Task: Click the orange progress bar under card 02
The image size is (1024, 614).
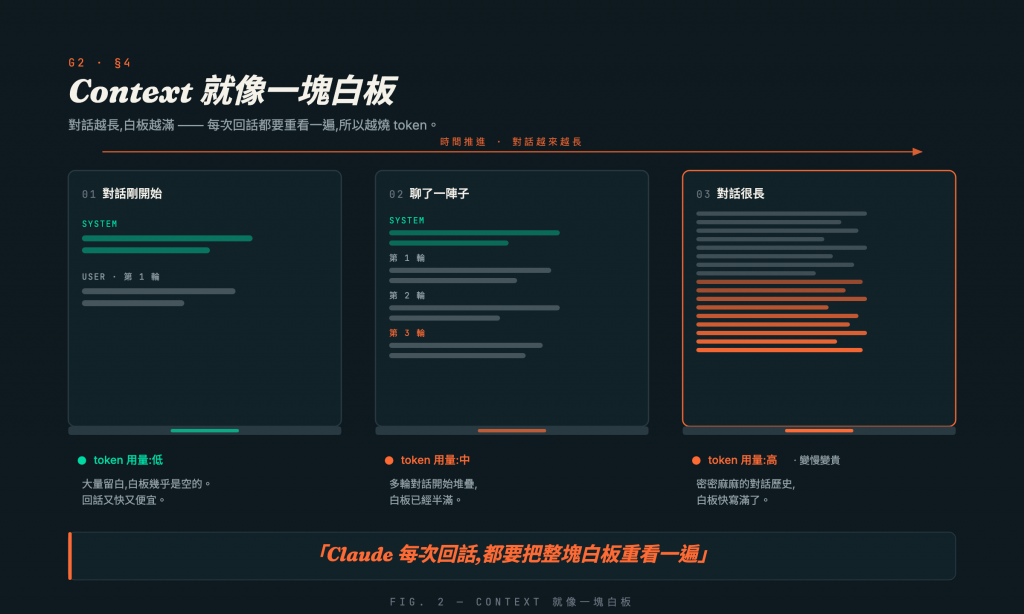Action: pyautogui.click(x=511, y=430)
